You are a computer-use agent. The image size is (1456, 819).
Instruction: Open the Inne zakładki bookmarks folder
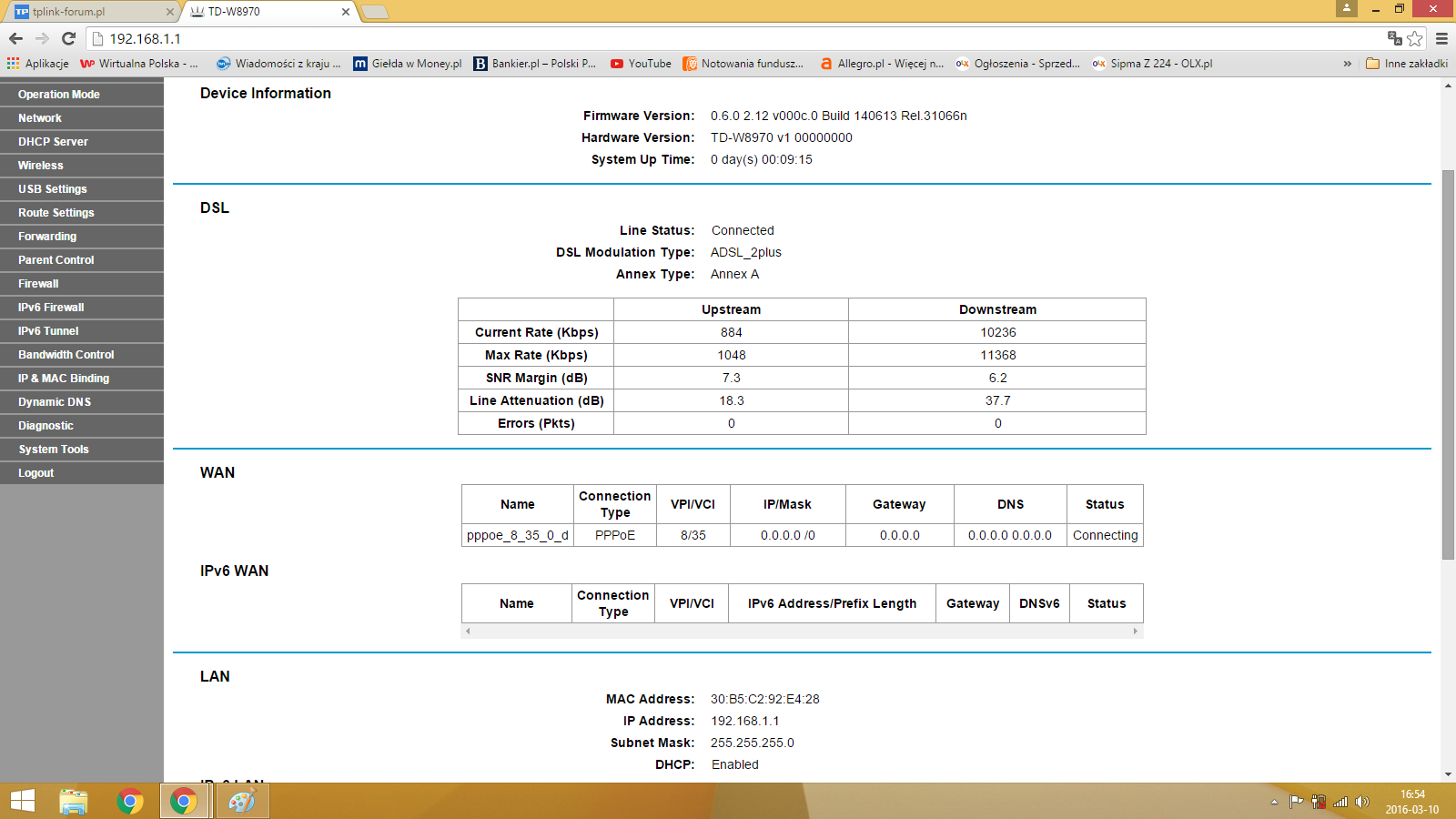(1407, 64)
